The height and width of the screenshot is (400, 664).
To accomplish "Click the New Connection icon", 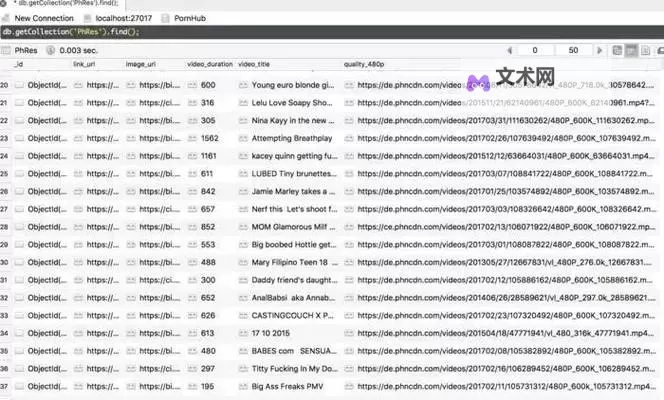I will click(x=7, y=18).
